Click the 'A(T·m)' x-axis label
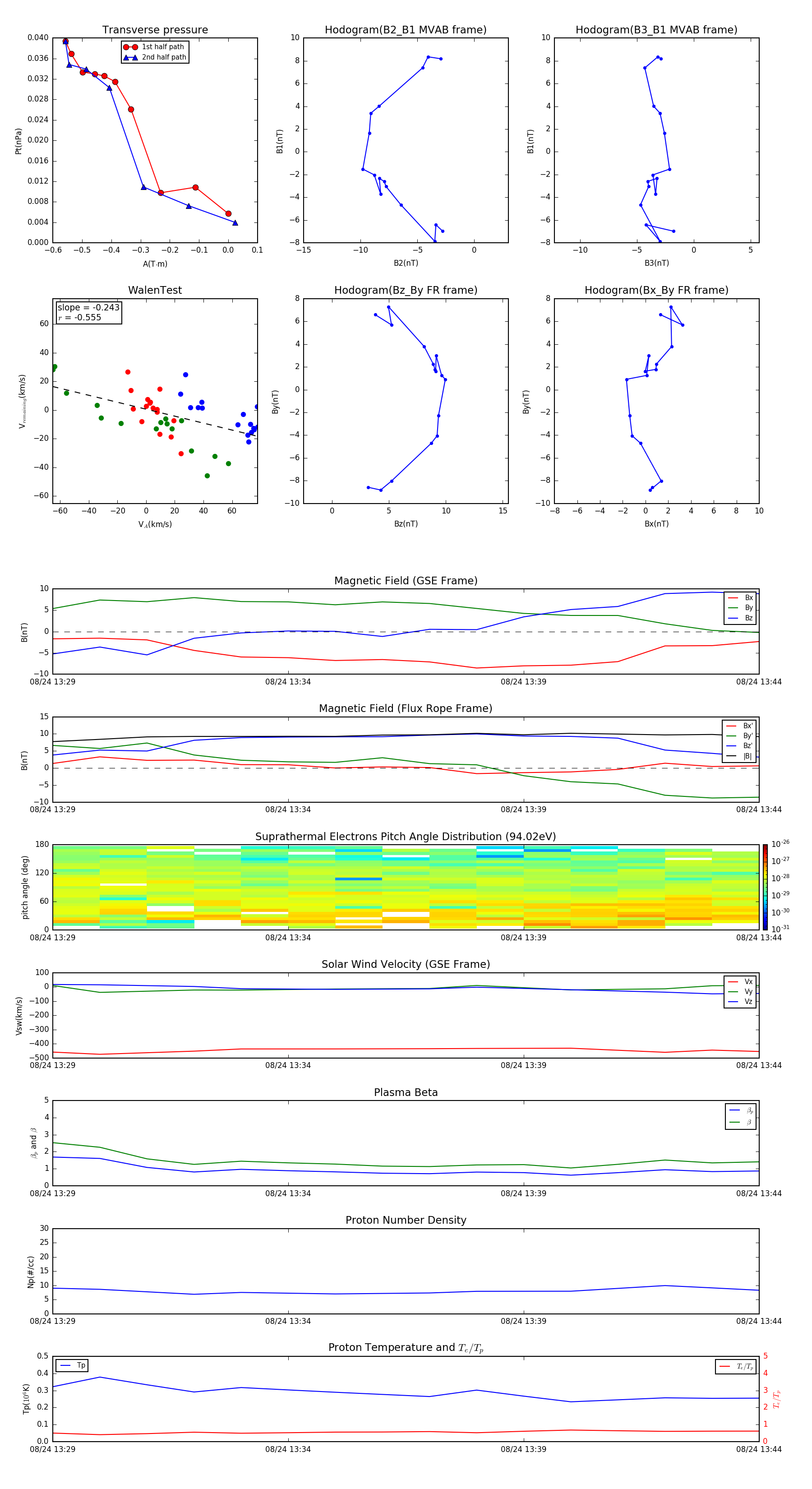The image size is (812, 1489). point(155,264)
